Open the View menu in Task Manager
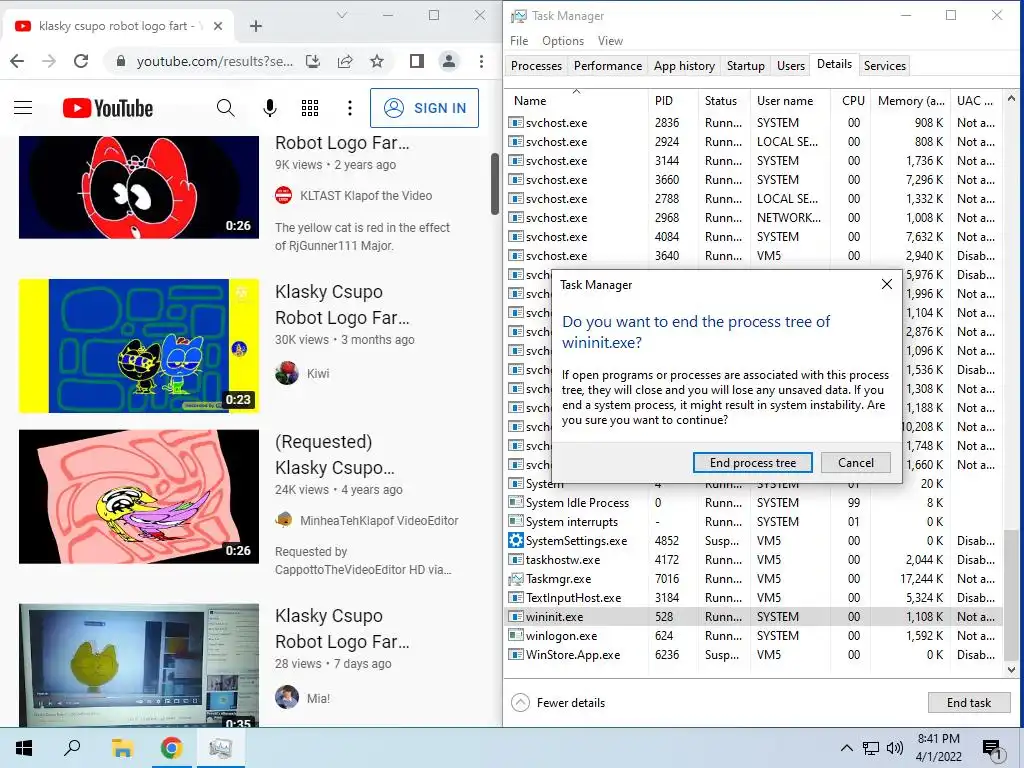The width and height of the screenshot is (1024, 768). pyautogui.click(x=610, y=40)
